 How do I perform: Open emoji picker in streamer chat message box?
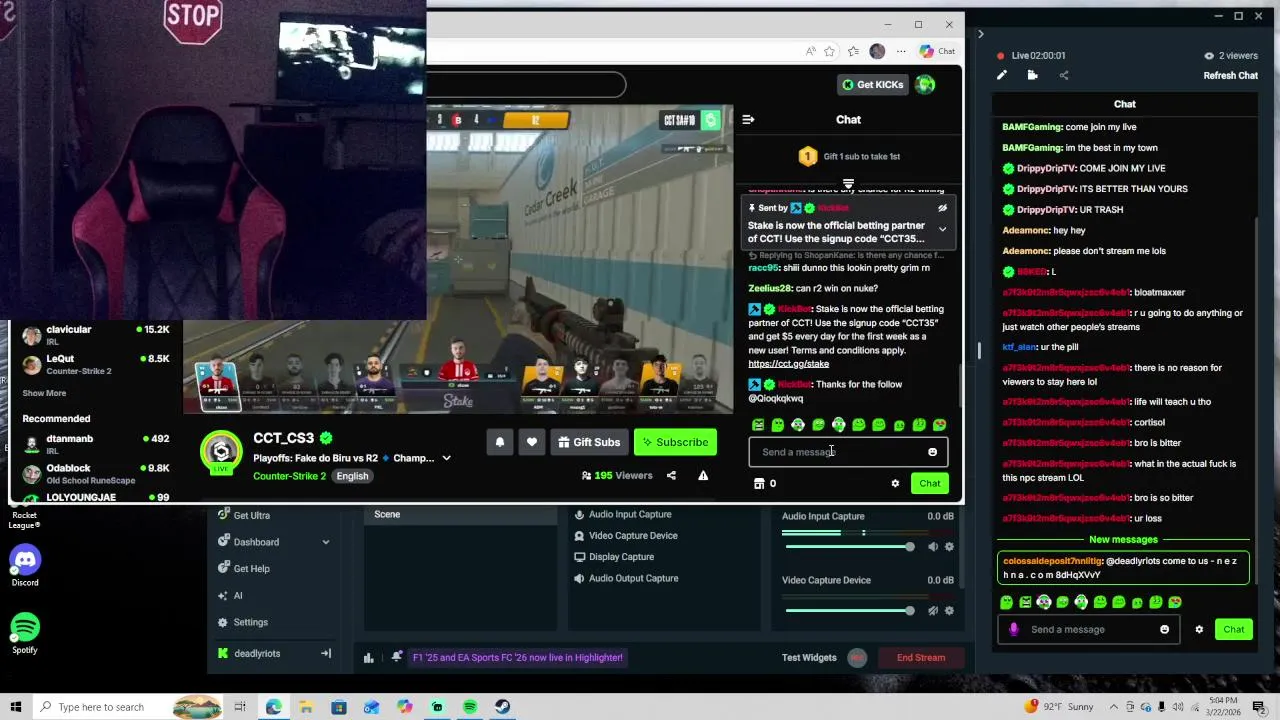tap(1164, 629)
